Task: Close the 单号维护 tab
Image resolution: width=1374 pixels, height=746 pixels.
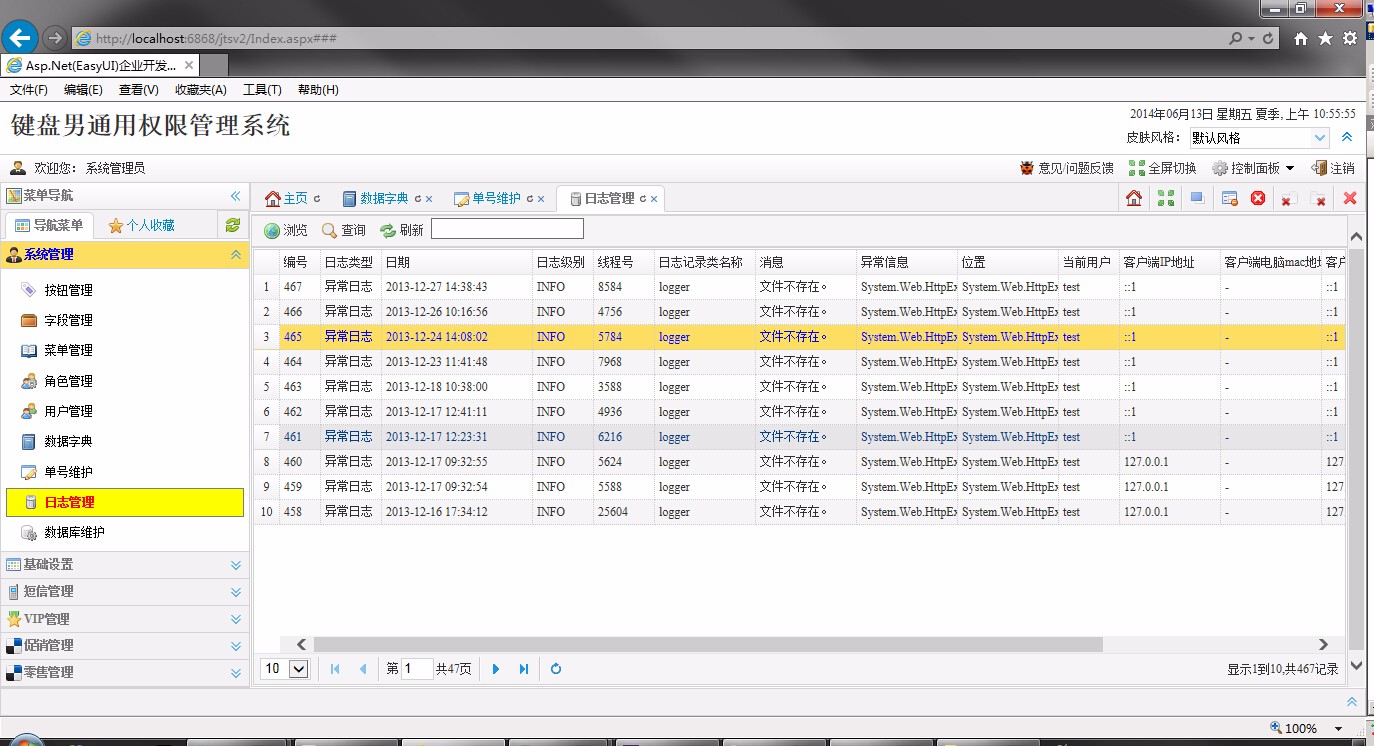Action: (x=539, y=199)
